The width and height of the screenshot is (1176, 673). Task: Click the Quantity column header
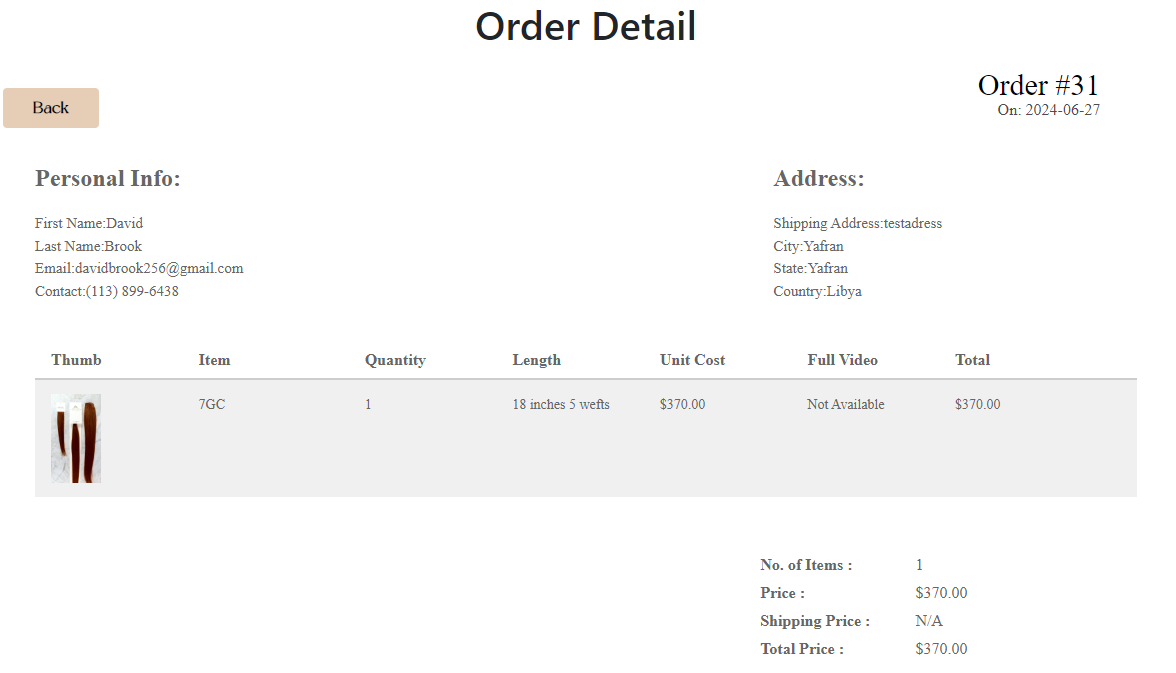coord(395,360)
